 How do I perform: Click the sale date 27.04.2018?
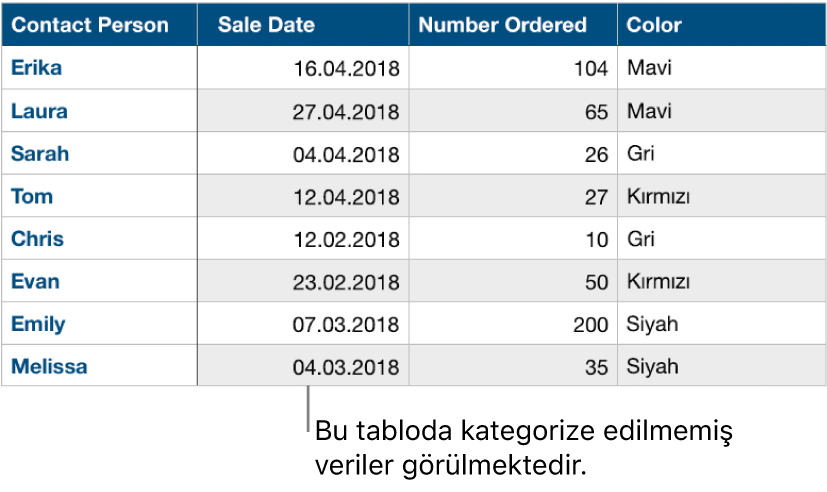(346, 112)
